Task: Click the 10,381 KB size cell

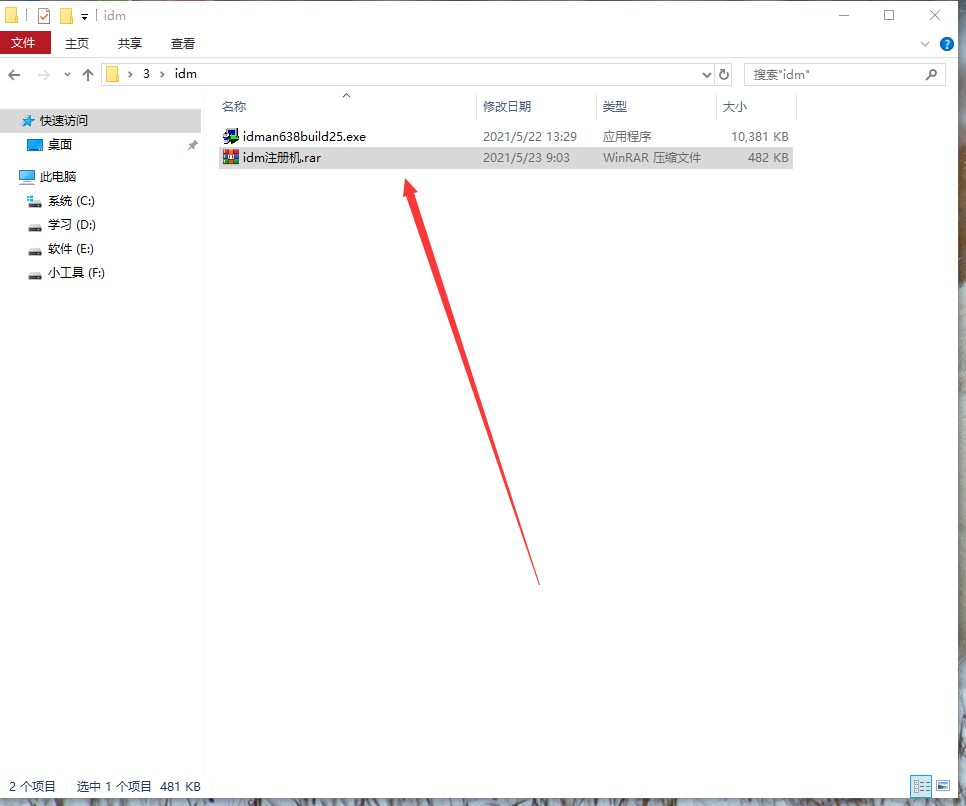Action: pos(760,137)
